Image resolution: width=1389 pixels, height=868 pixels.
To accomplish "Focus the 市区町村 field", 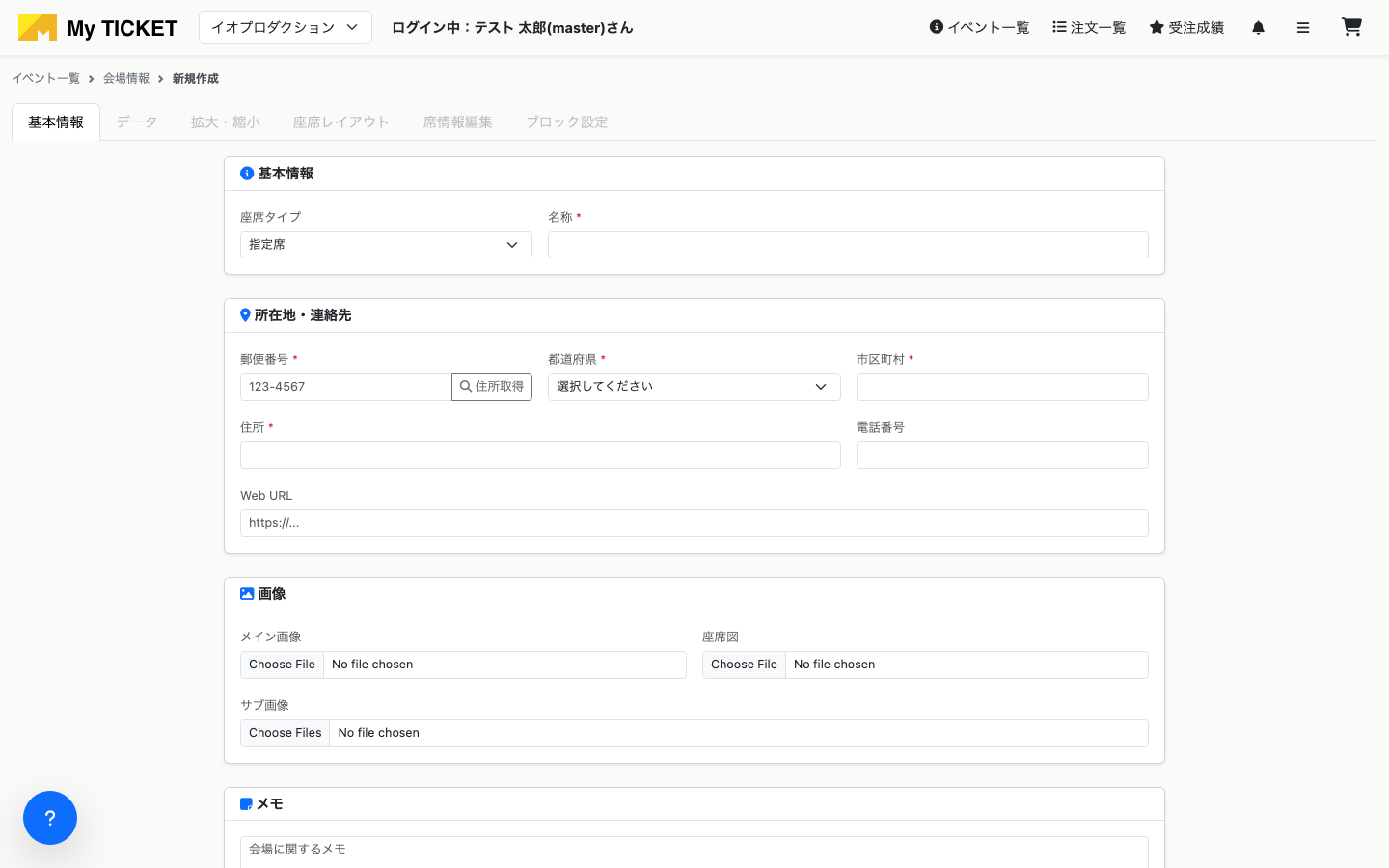I will tap(1002, 387).
